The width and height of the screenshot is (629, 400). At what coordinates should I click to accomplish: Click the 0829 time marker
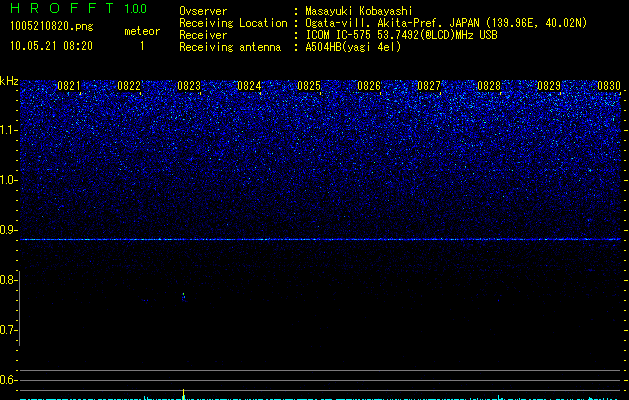[x=549, y=86]
